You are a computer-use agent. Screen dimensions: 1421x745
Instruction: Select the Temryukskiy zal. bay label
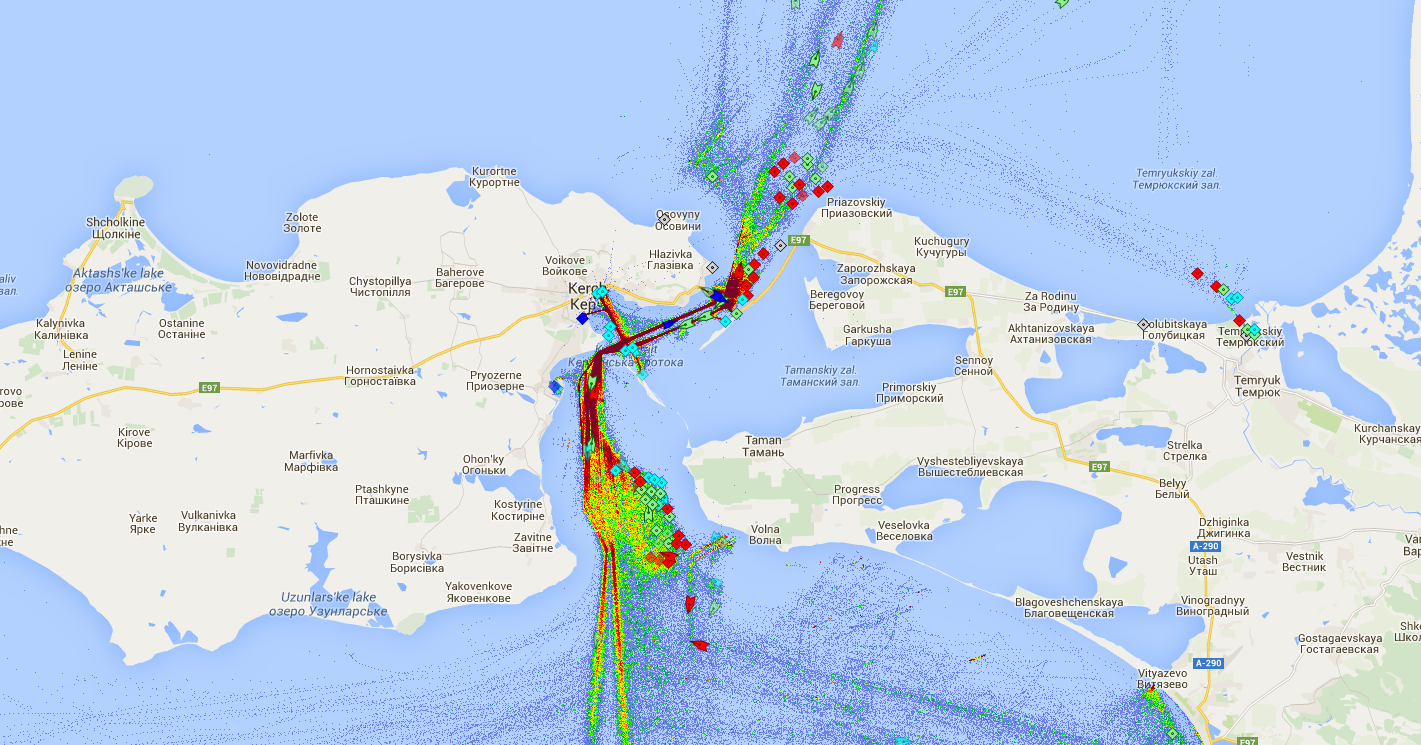coord(1177,179)
